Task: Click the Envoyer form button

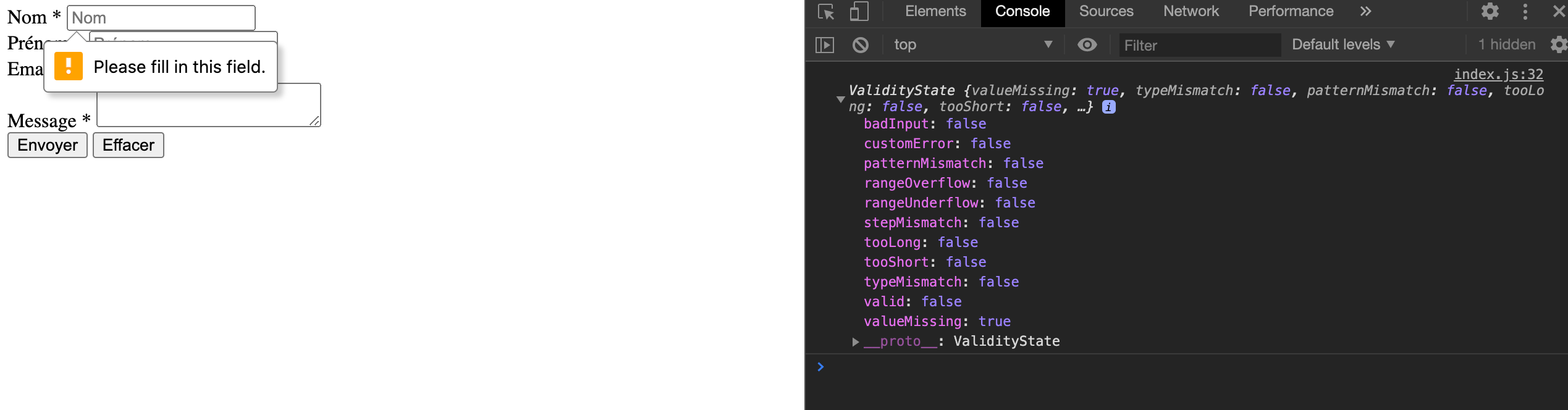Action: pyautogui.click(x=46, y=145)
